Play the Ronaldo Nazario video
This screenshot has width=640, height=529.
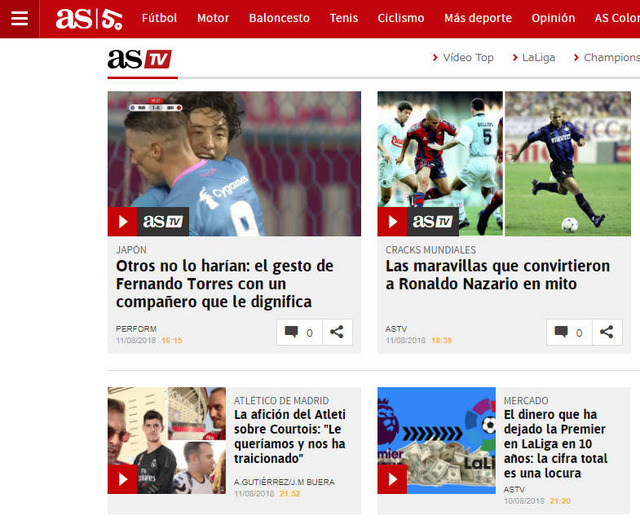tap(392, 222)
